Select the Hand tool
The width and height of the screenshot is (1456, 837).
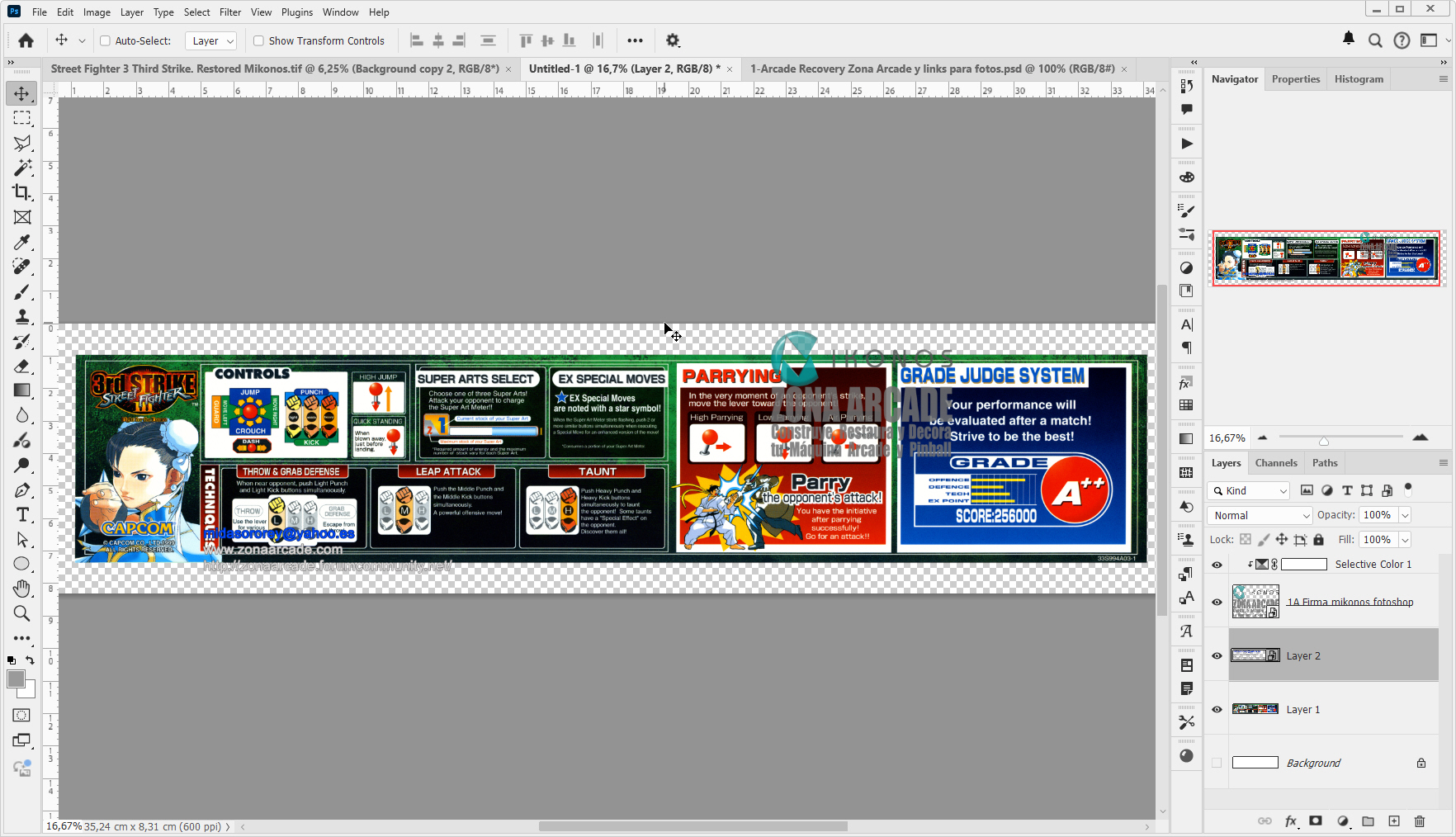pos(22,589)
